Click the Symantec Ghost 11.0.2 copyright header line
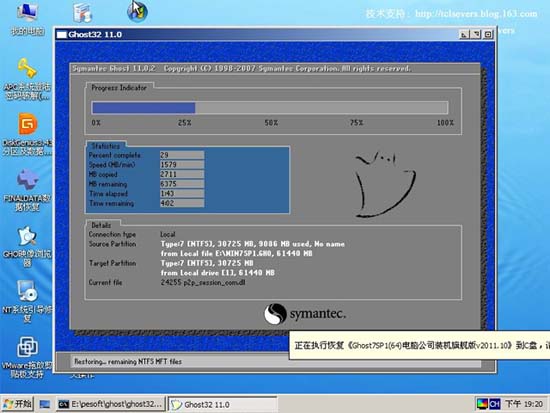 [x=241, y=69]
